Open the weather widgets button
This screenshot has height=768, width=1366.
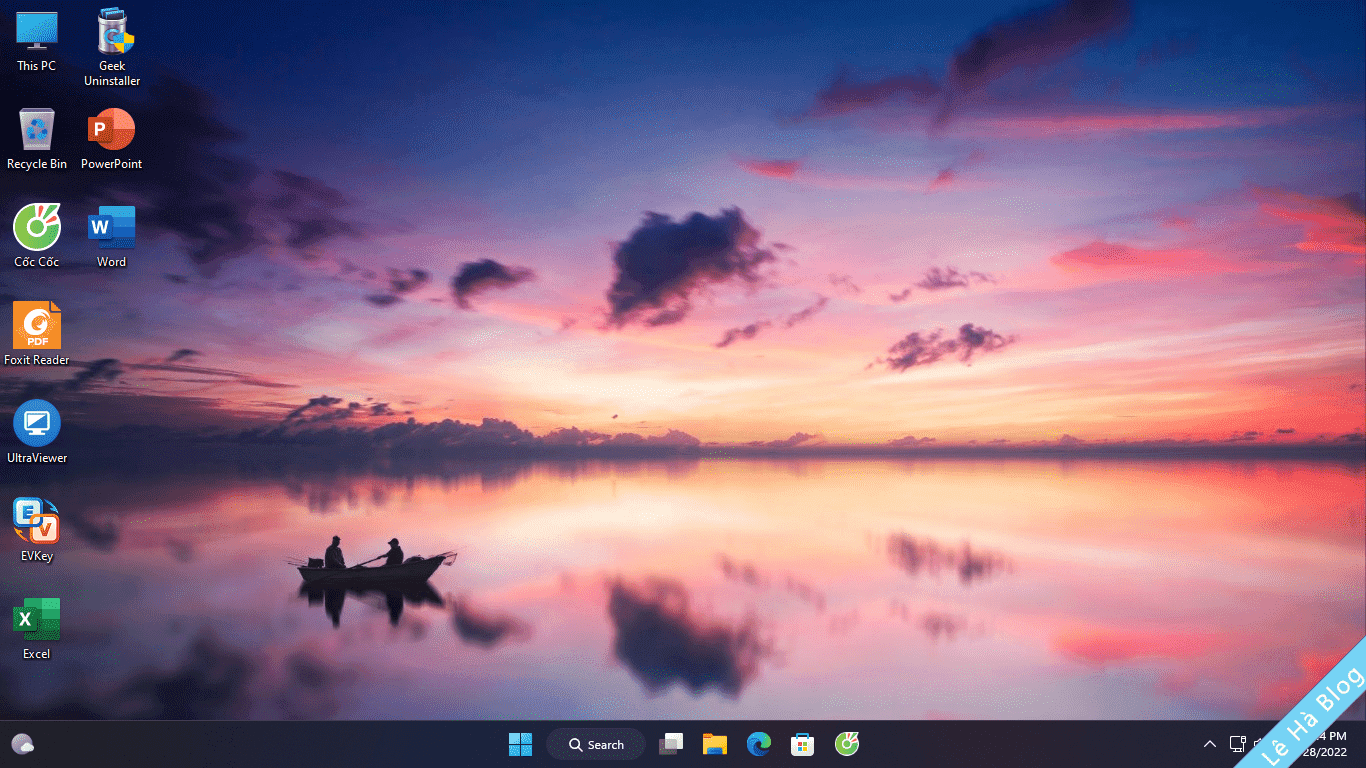[x=23, y=744]
